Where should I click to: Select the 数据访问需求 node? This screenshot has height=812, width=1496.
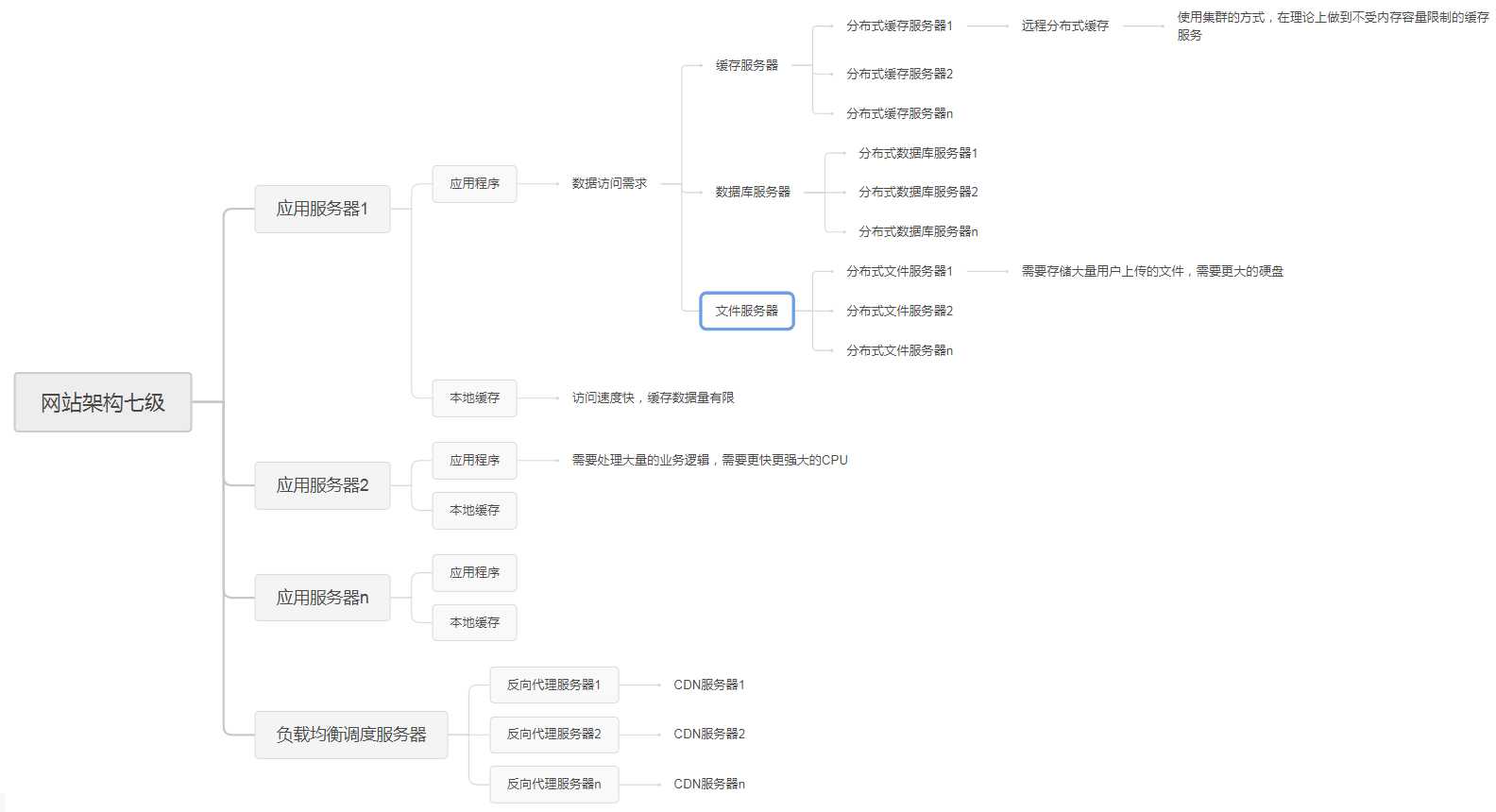[x=609, y=183]
